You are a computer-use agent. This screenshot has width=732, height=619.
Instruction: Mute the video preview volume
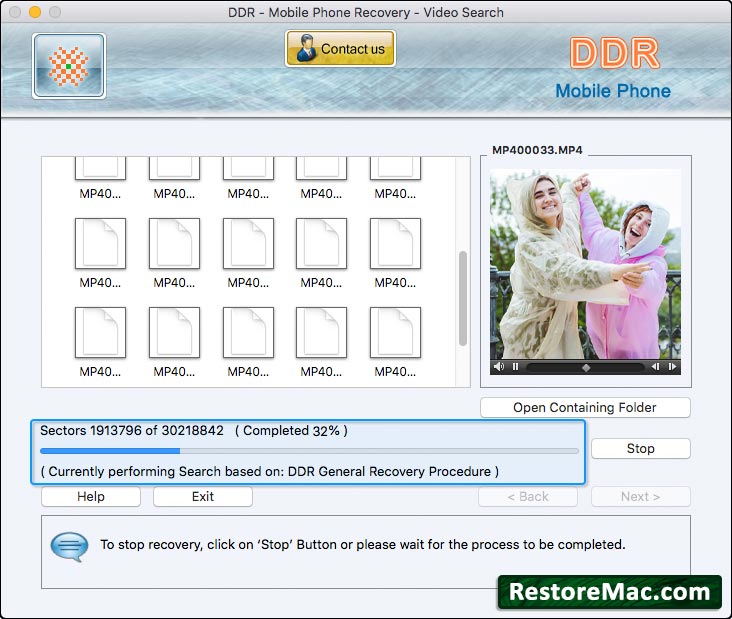point(499,366)
